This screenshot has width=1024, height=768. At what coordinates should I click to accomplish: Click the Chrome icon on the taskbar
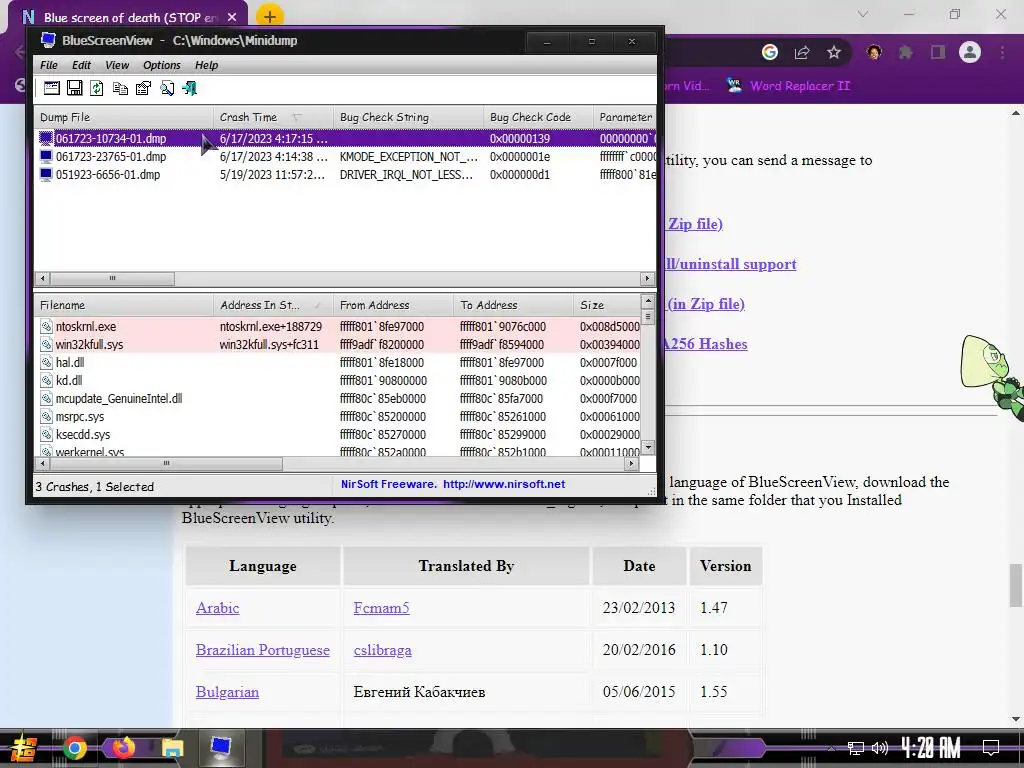pos(74,748)
